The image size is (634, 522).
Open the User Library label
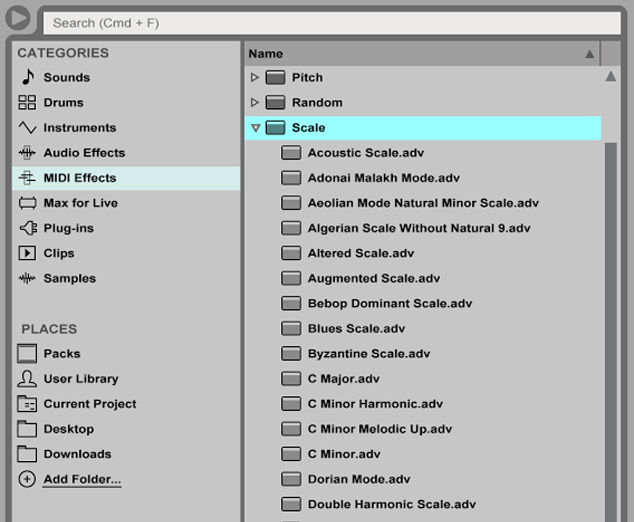(x=81, y=379)
